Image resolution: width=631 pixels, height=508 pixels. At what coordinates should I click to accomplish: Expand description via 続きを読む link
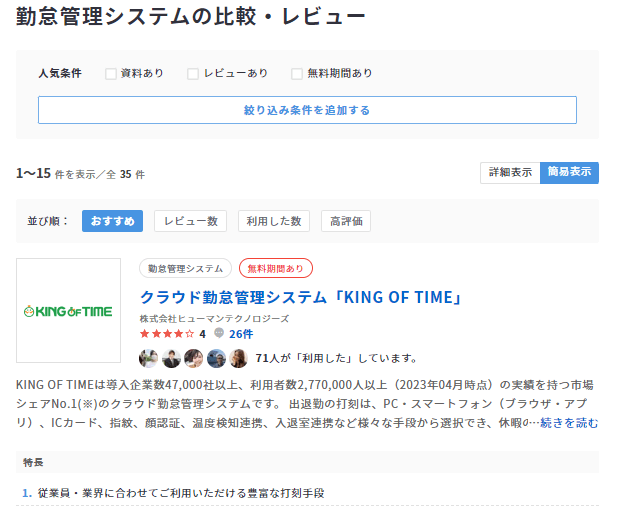pyautogui.click(x=569, y=423)
